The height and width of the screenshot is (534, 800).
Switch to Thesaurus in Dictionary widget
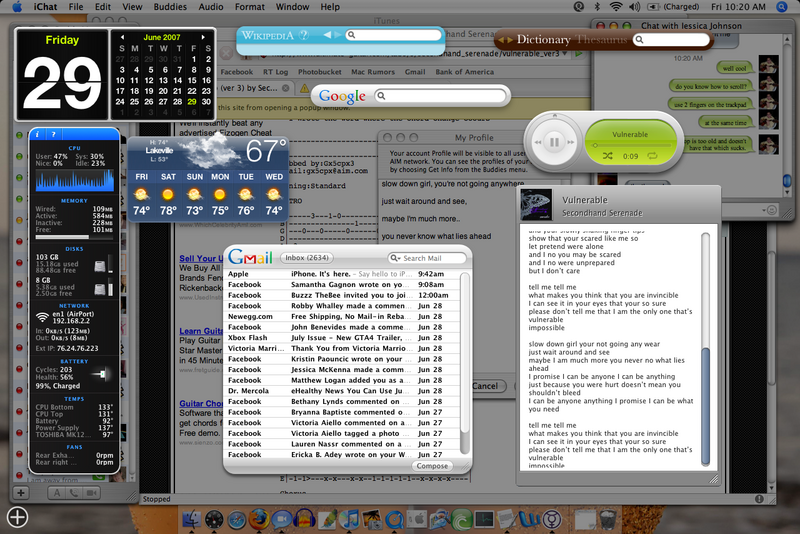[601, 39]
